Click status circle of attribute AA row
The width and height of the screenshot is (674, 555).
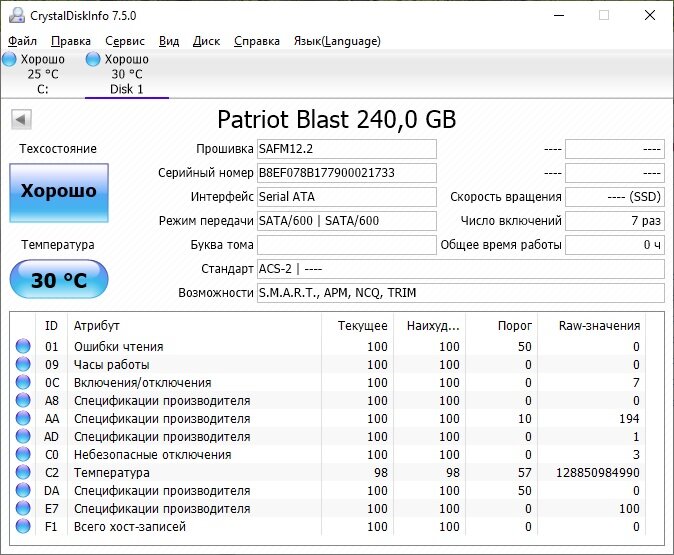(x=23, y=418)
